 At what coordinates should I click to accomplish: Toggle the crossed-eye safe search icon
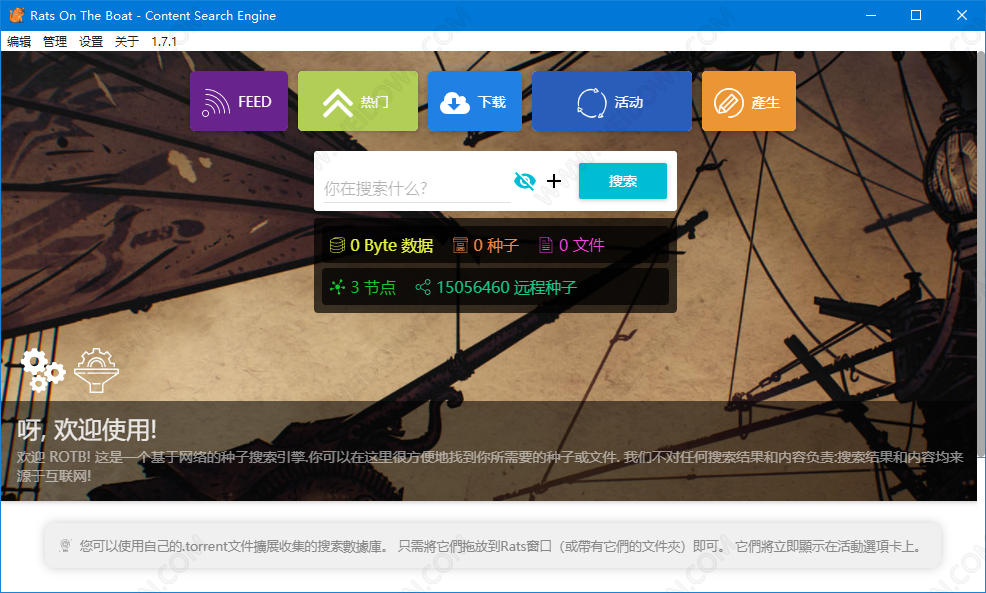pos(524,181)
